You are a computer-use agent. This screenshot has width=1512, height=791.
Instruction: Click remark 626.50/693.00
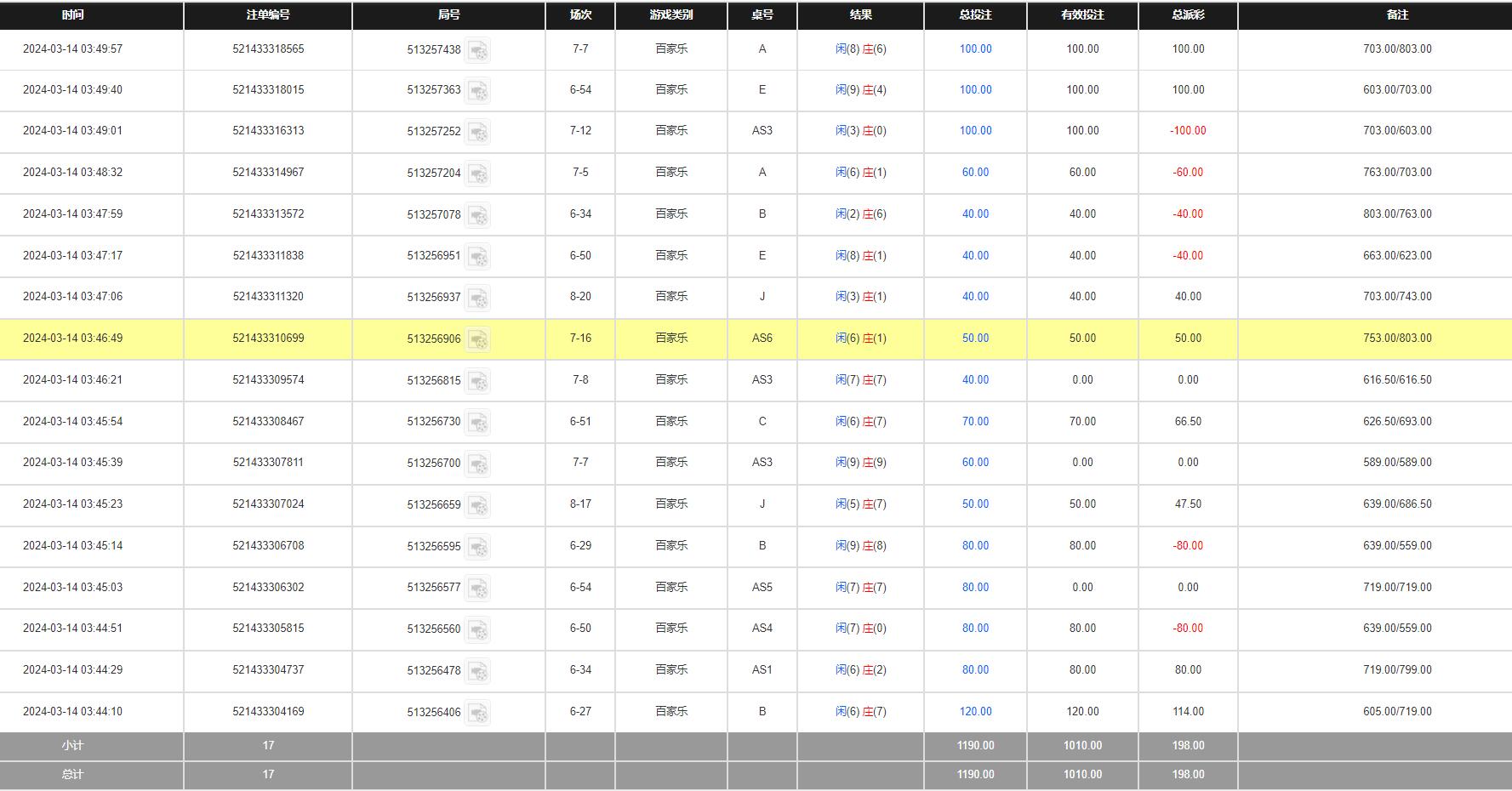(1397, 421)
